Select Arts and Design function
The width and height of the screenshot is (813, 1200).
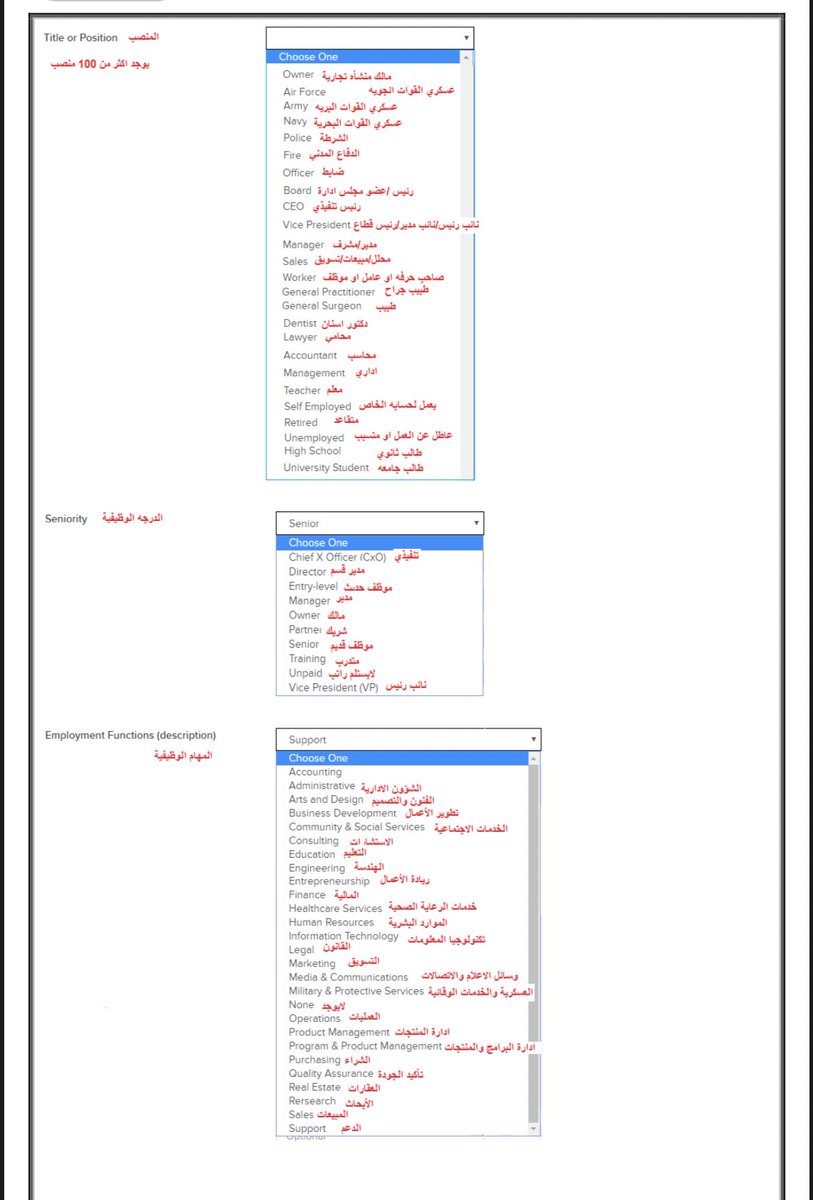click(326, 800)
